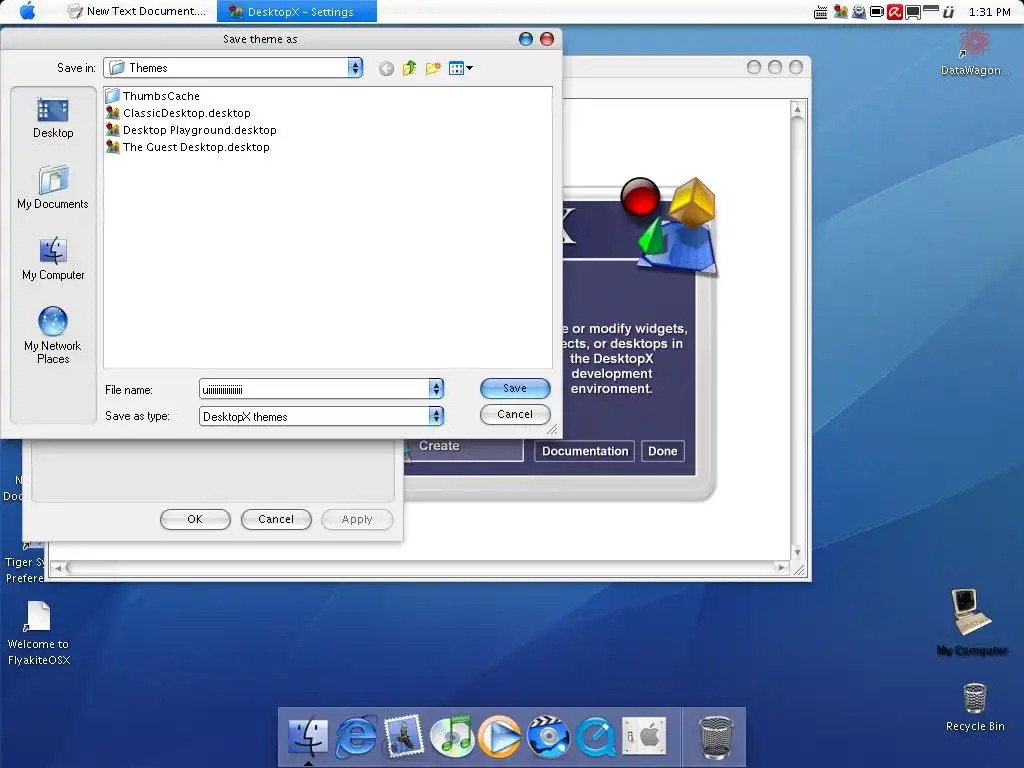Click the red Avira antivirus tray icon
Viewport: 1024px width, 768px height.
[895, 12]
